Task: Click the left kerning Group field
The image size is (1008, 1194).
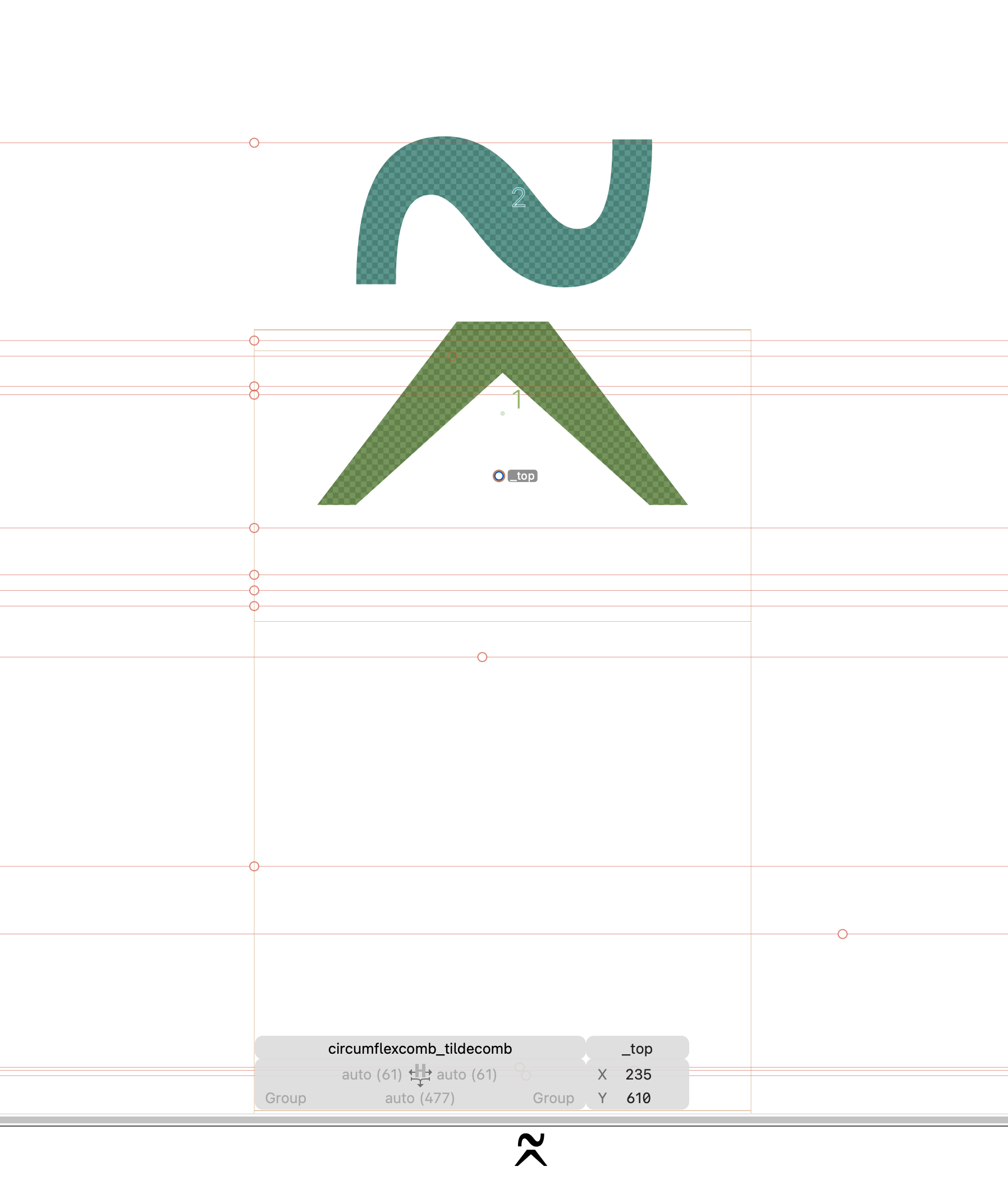Action: [286, 1098]
